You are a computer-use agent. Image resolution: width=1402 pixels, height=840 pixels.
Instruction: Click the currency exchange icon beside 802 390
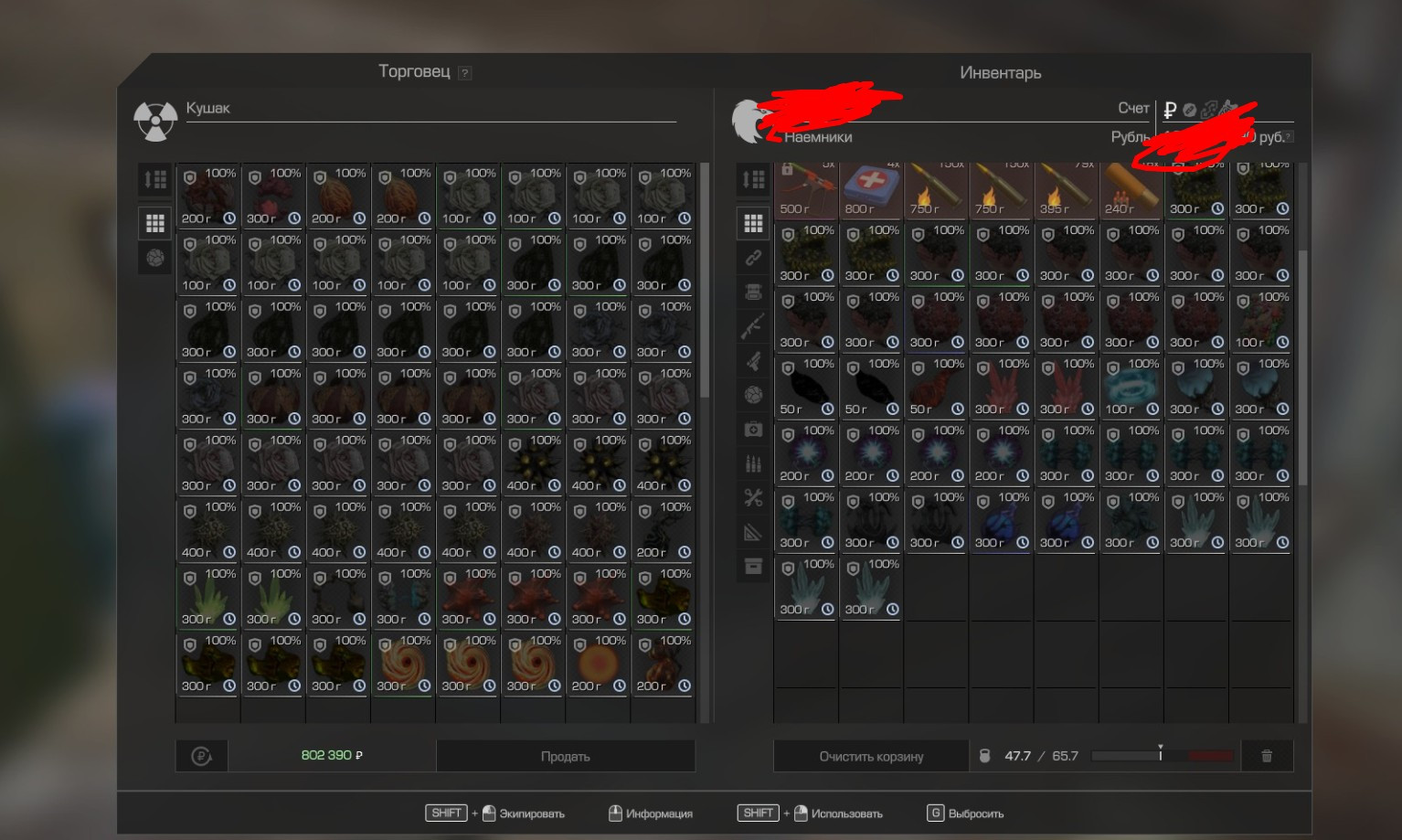pos(202,756)
